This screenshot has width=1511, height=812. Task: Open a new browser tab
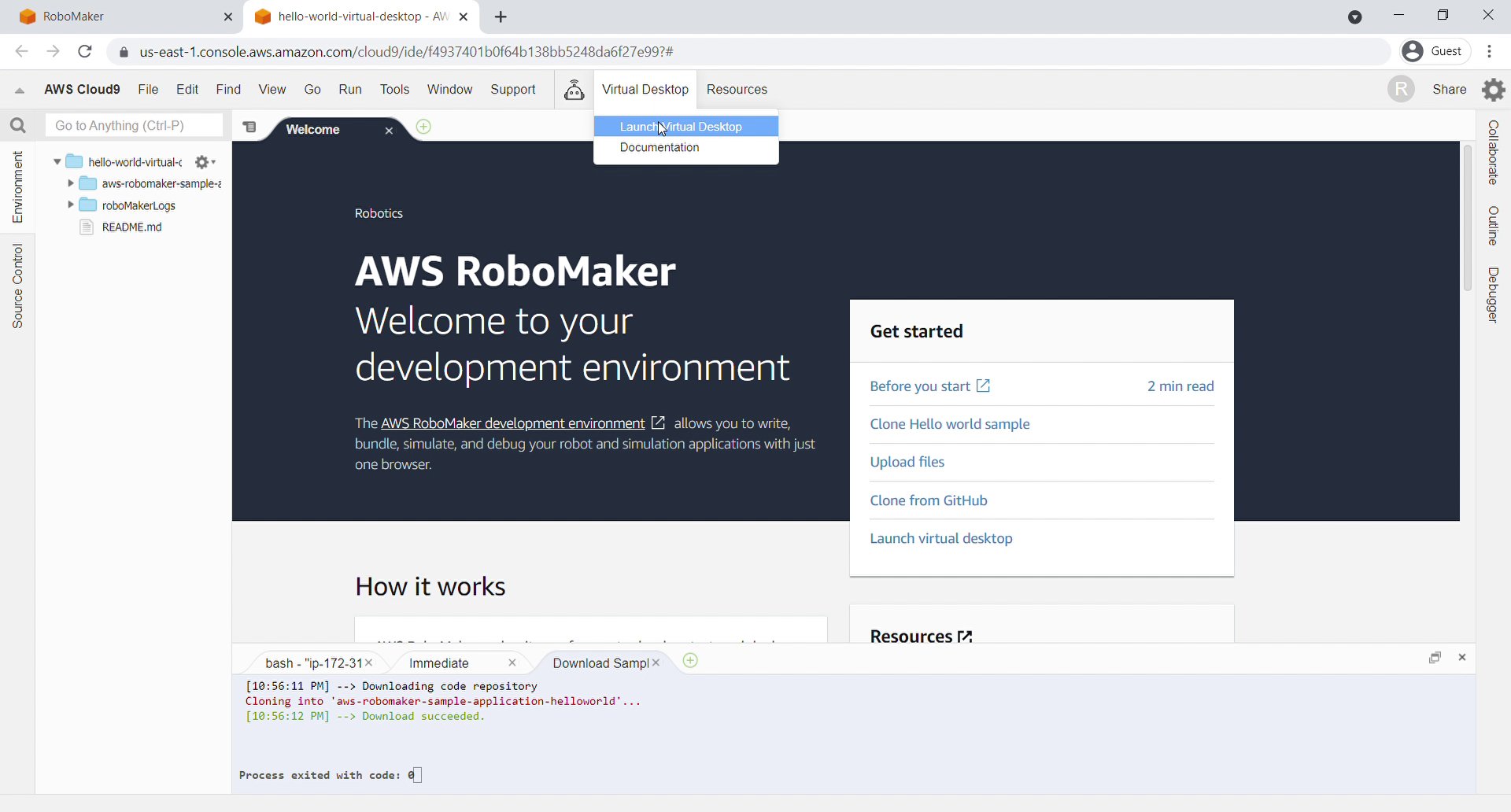(x=501, y=17)
